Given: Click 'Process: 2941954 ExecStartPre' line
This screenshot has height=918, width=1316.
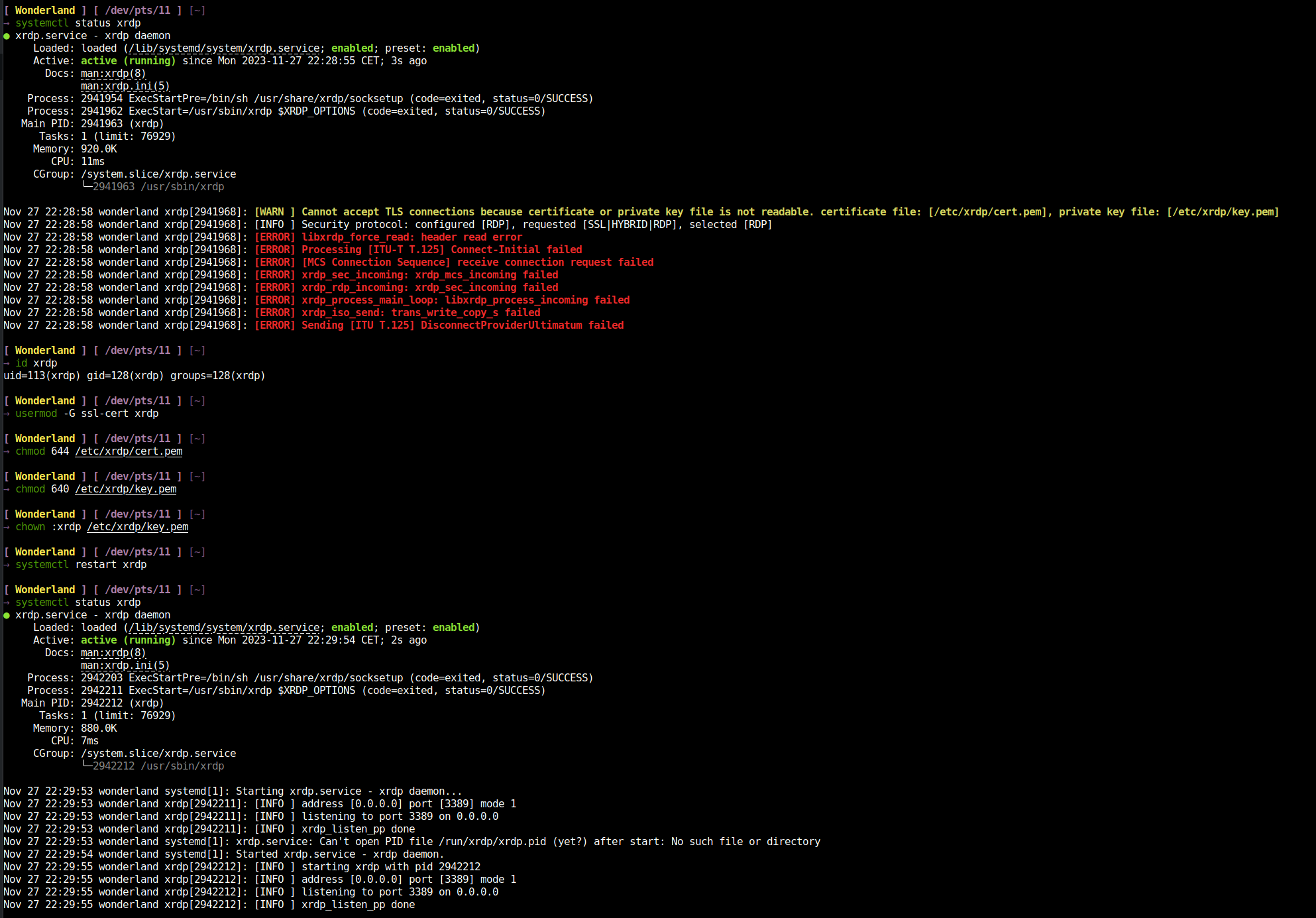Looking at the screenshot, I should (310, 99).
